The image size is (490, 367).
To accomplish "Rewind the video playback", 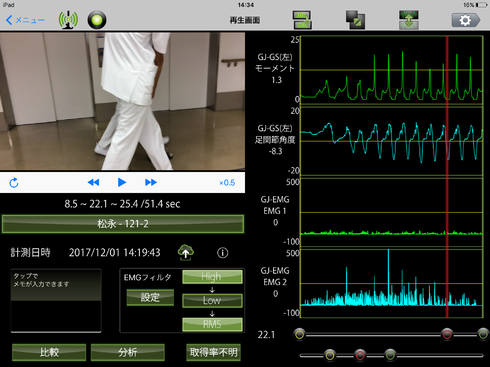I will 93,182.
